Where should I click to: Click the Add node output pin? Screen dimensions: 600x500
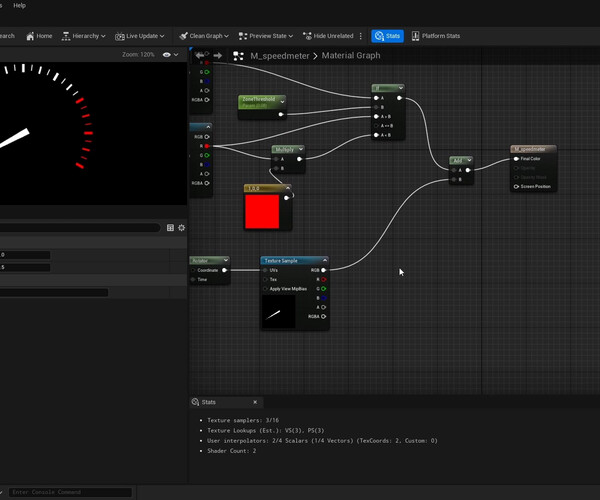click(468, 170)
